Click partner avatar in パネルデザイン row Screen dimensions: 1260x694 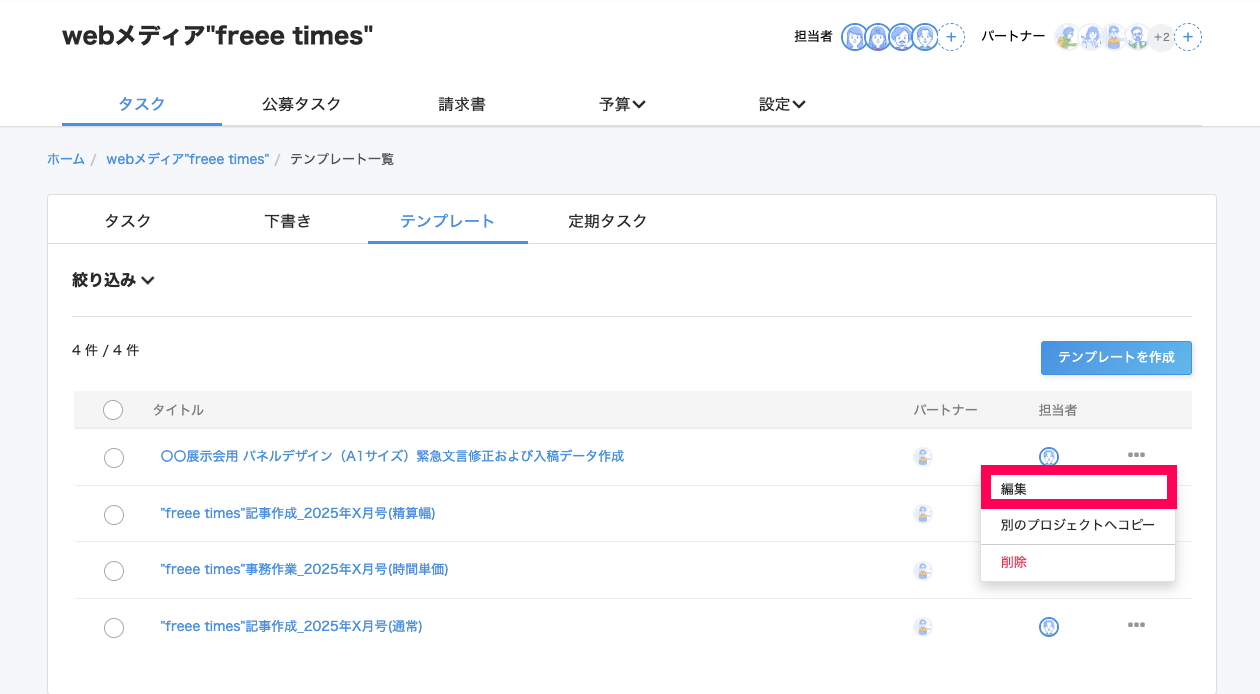(x=923, y=457)
